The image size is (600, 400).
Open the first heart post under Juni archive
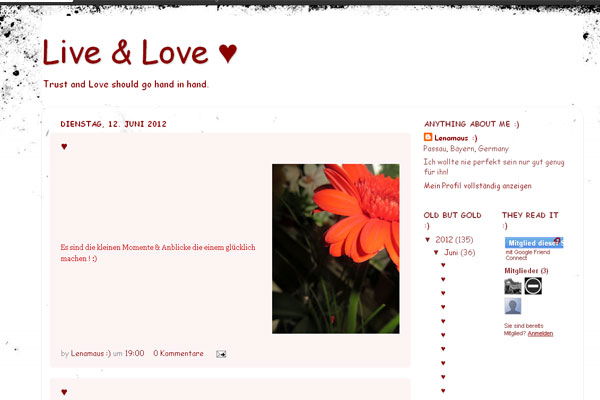[443, 265]
